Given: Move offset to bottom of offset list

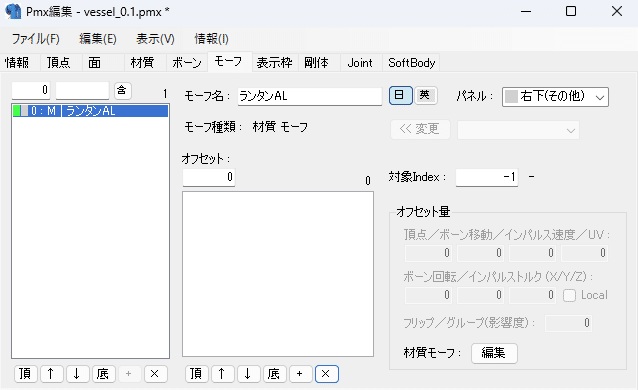Looking at the screenshot, I should click(274, 374).
